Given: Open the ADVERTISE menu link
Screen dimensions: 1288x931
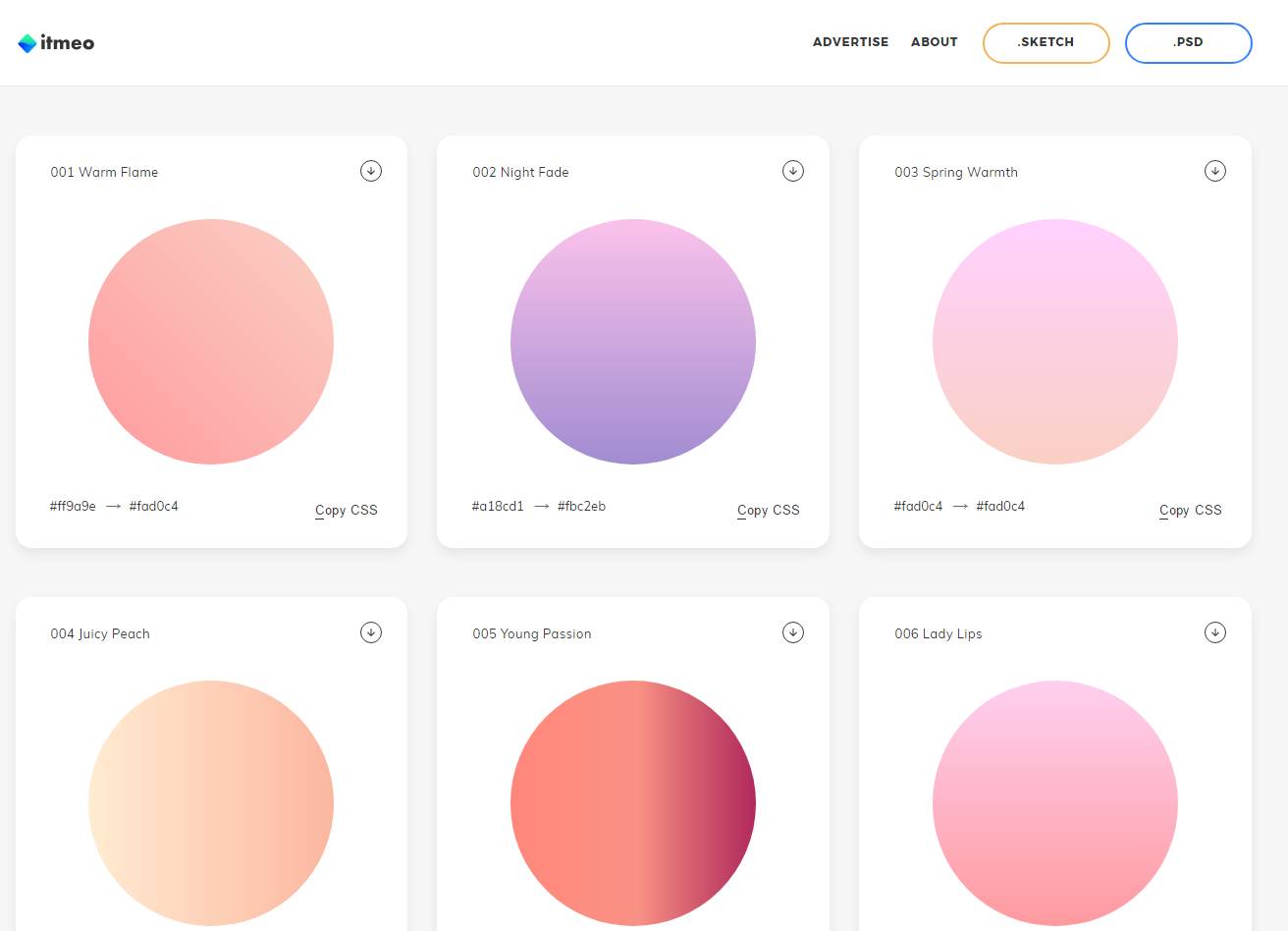Looking at the screenshot, I should (x=850, y=42).
